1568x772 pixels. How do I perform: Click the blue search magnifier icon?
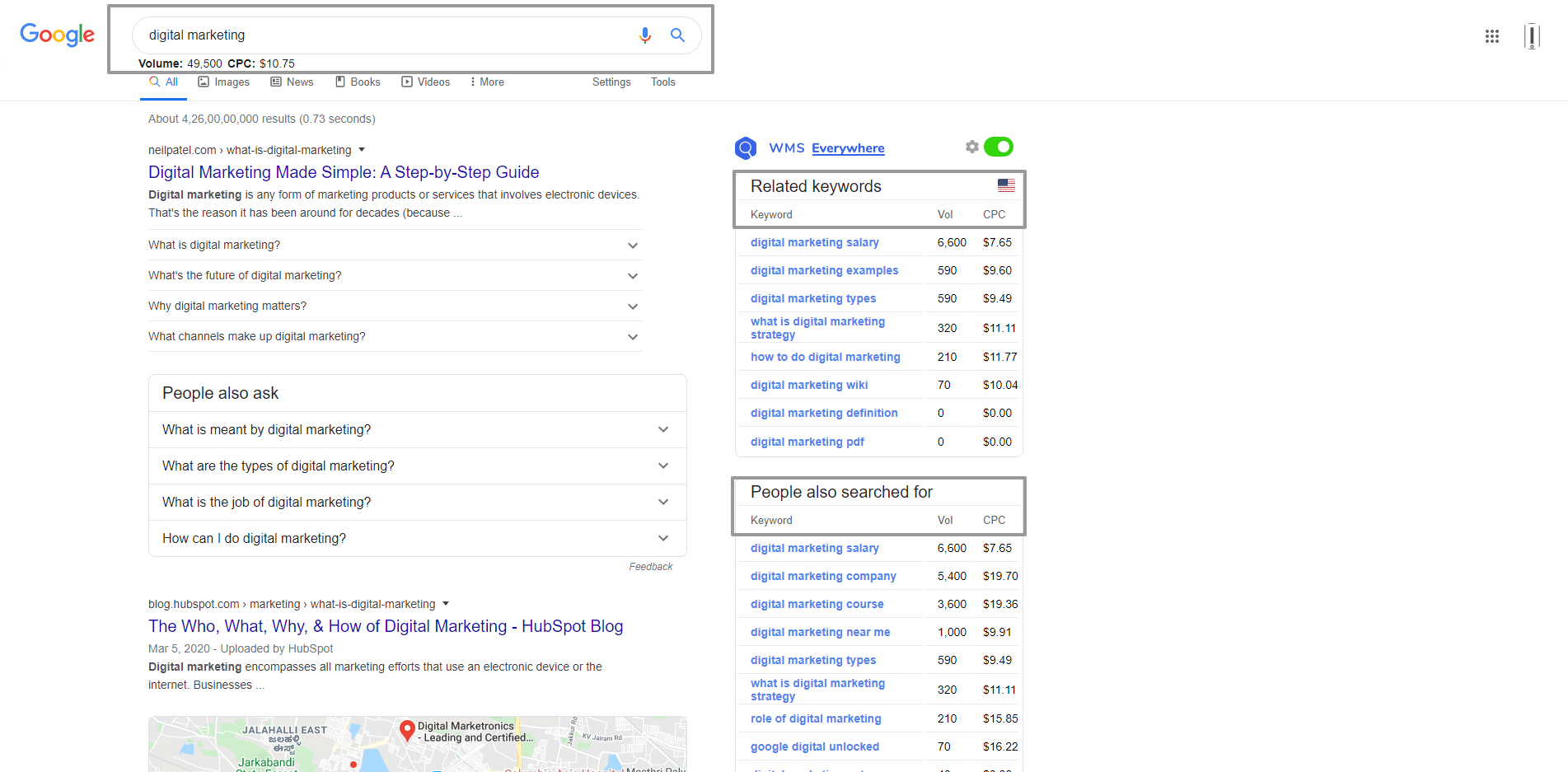[x=677, y=35]
